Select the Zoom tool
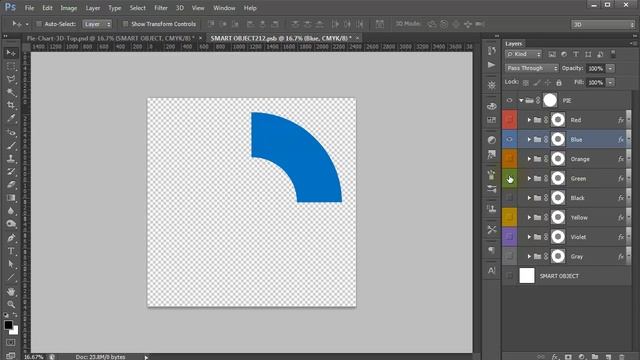This screenshot has width=640, height=360. click(11, 304)
